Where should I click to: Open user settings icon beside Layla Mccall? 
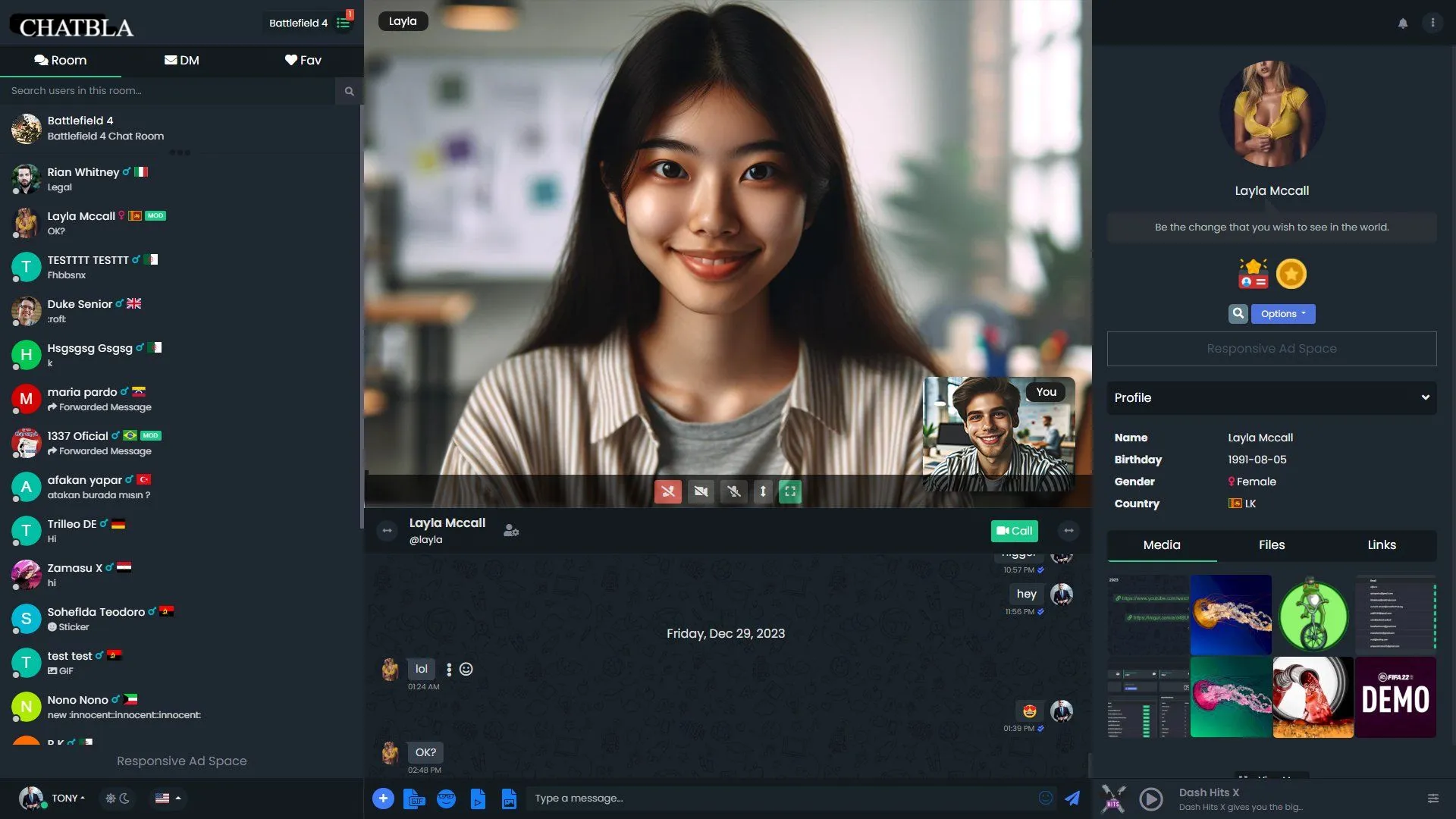(511, 531)
